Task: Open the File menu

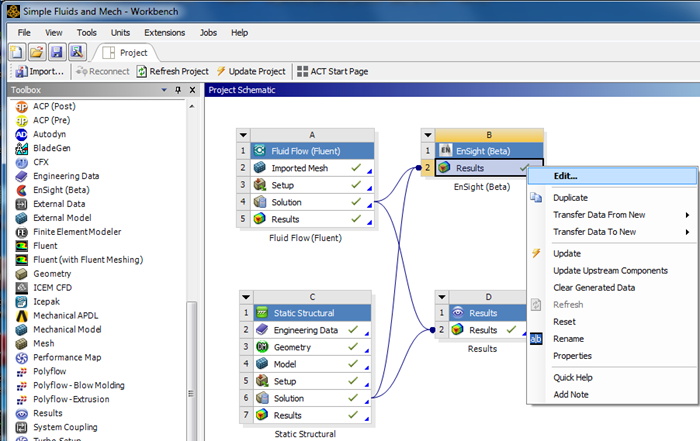Action: click(24, 33)
